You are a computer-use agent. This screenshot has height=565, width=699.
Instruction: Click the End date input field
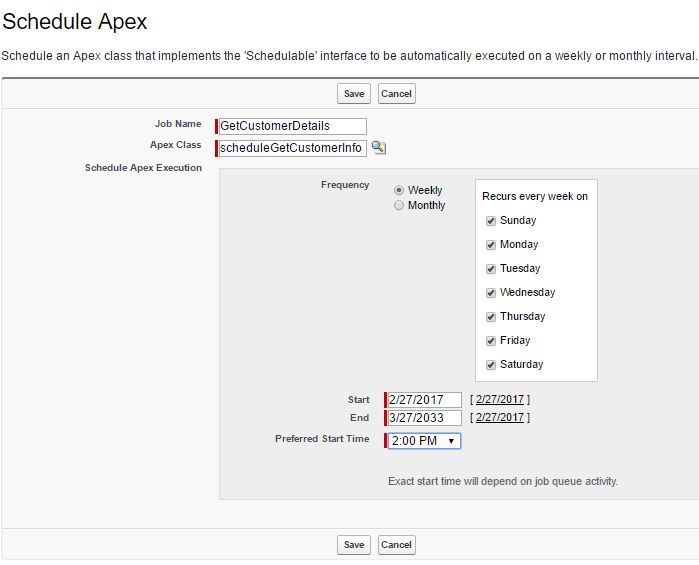point(424,418)
